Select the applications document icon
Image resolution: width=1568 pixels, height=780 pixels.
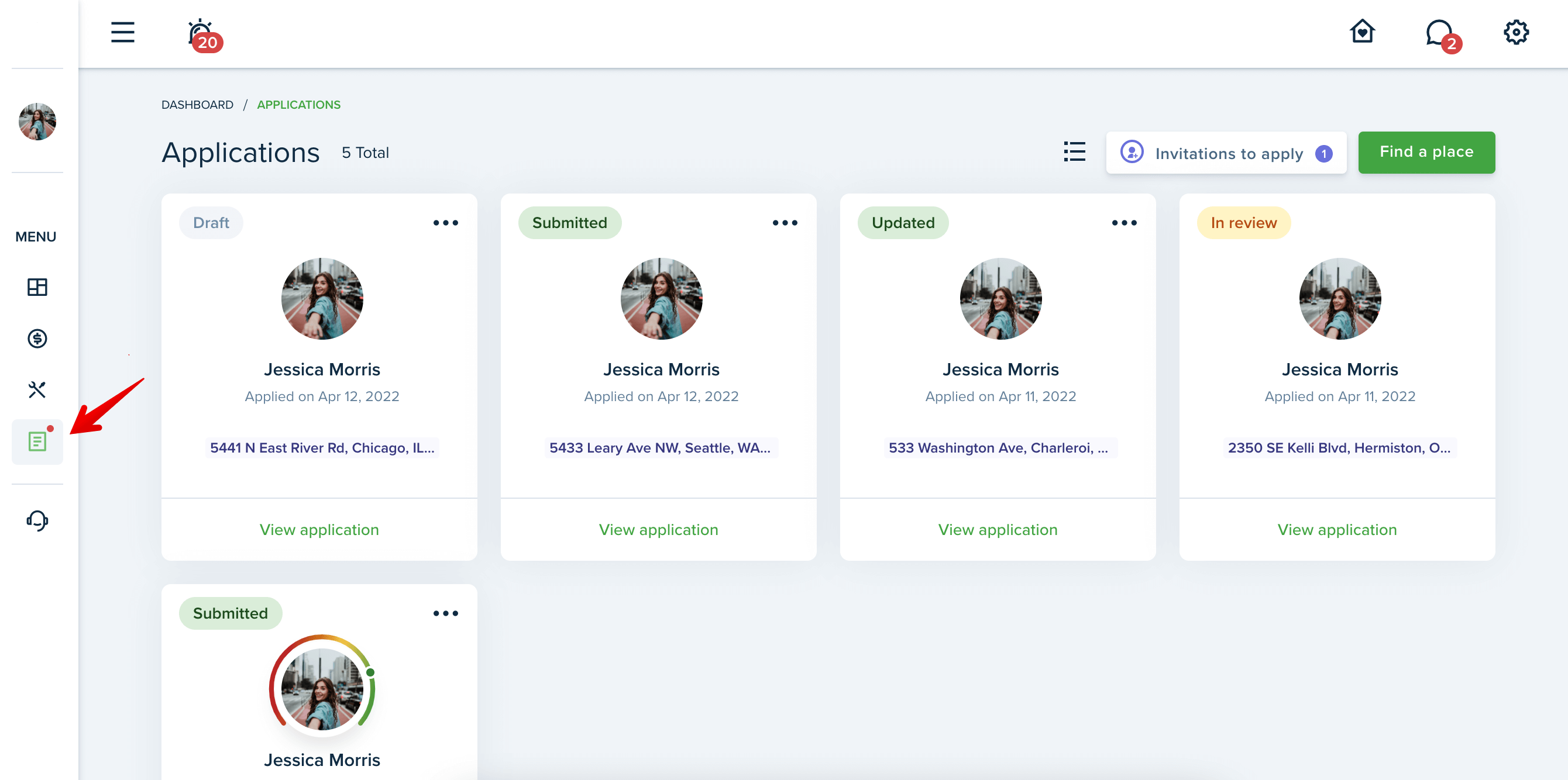[x=37, y=441]
